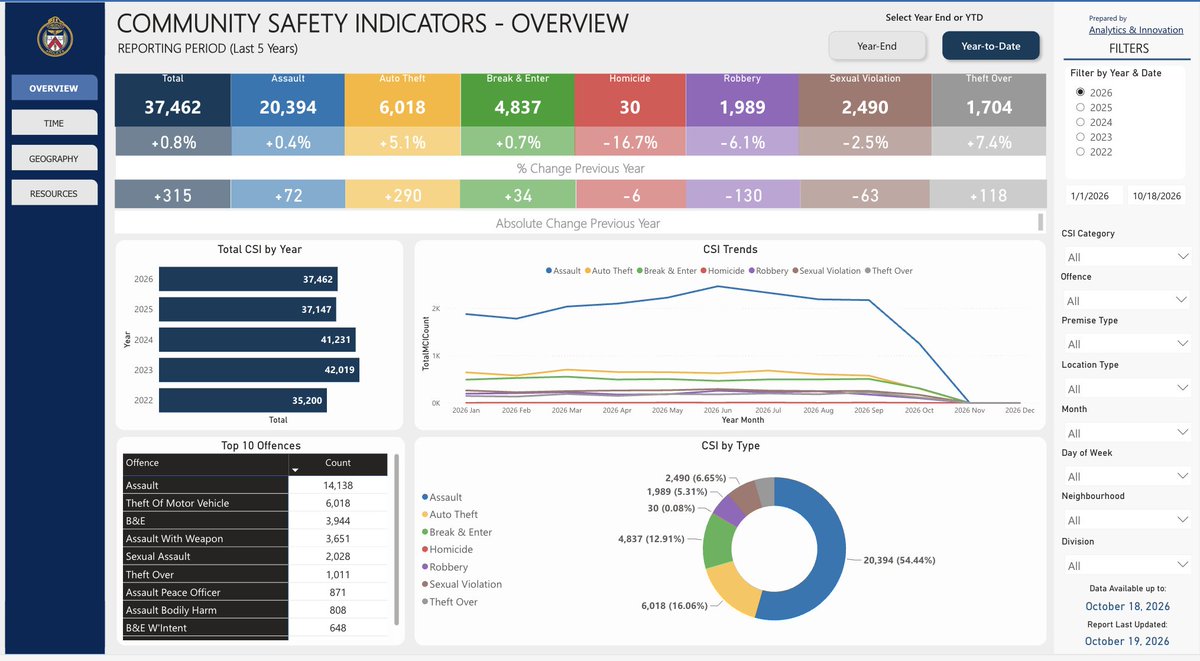Click the Homicide 30 card
The image size is (1200, 661).
pos(632,99)
